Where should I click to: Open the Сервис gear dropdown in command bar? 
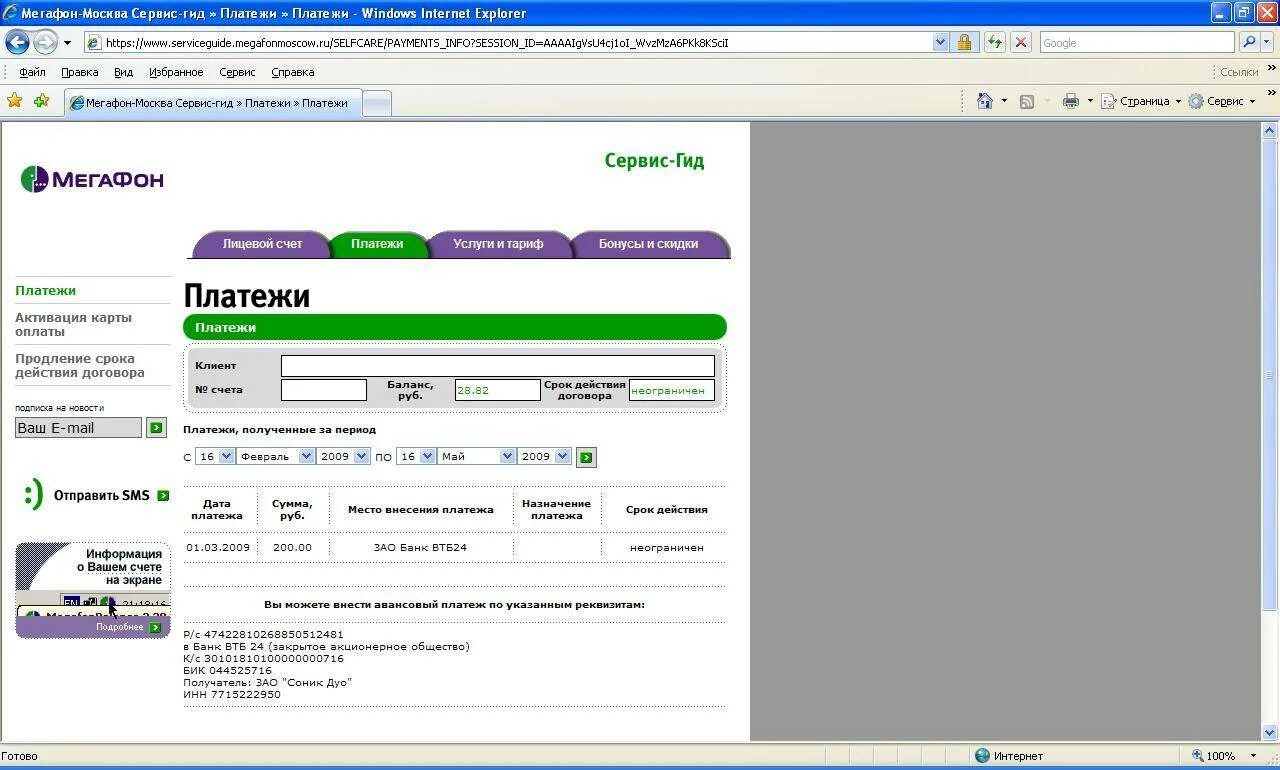pyautogui.click(x=1221, y=101)
